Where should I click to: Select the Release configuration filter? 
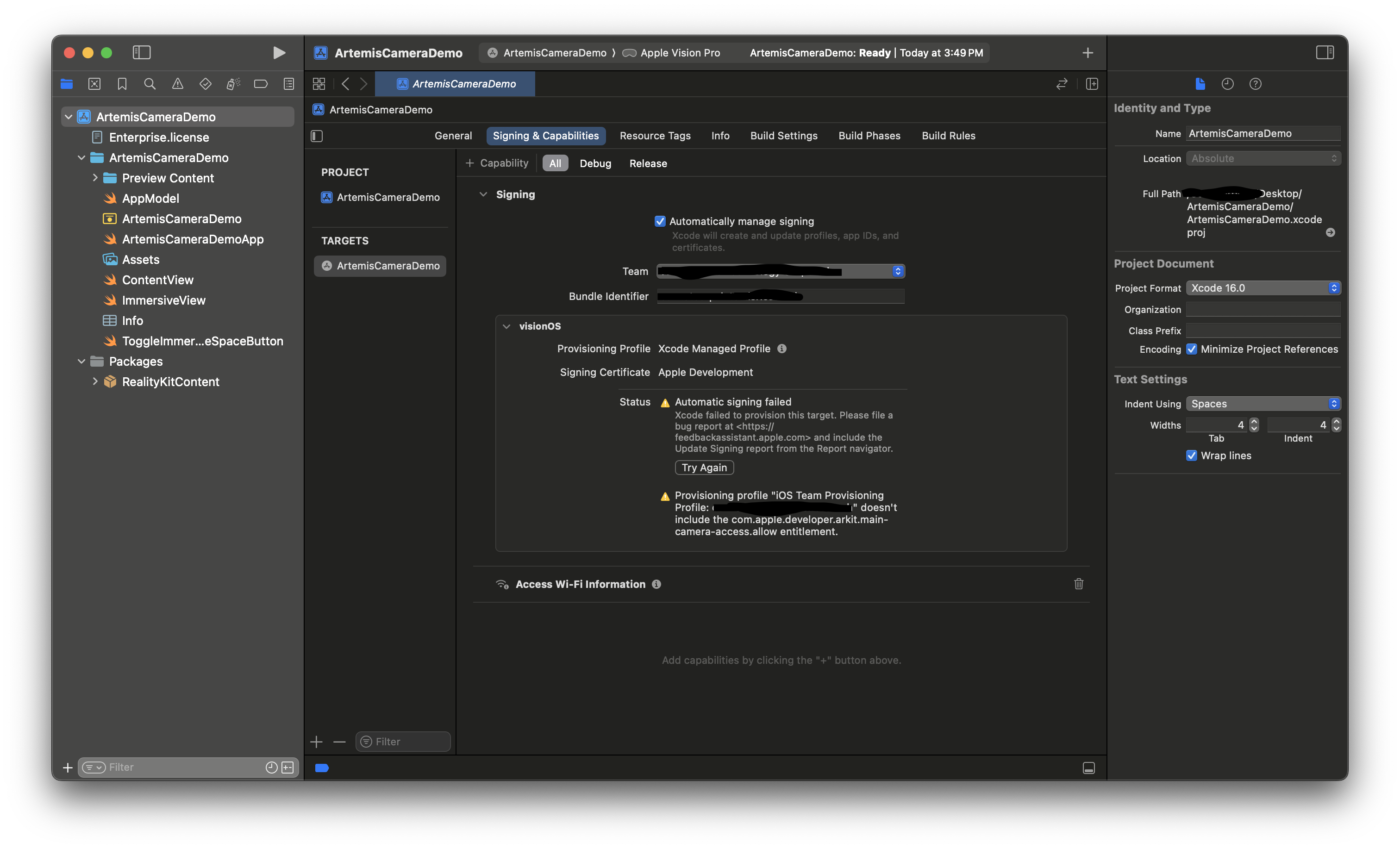[648, 164]
